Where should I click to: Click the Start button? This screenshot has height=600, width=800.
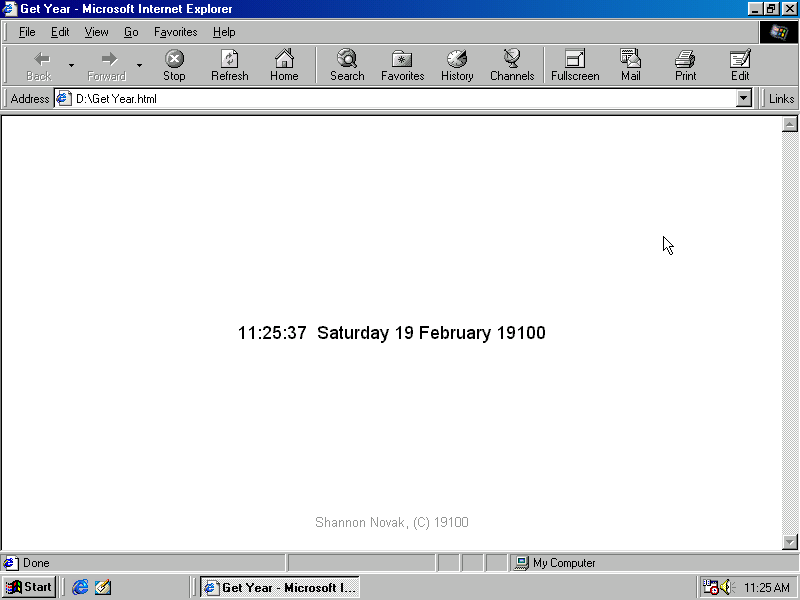(29, 587)
